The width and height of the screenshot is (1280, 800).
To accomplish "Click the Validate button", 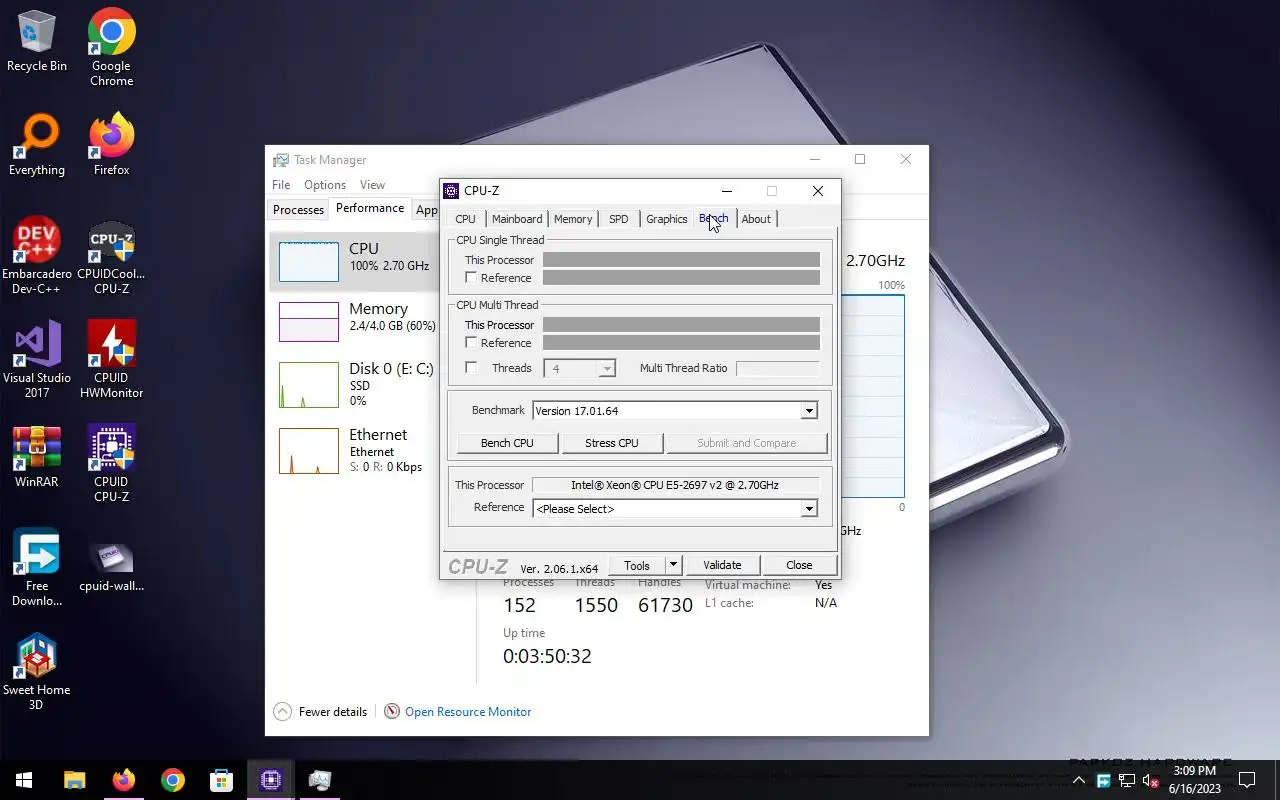I will (x=722, y=565).
